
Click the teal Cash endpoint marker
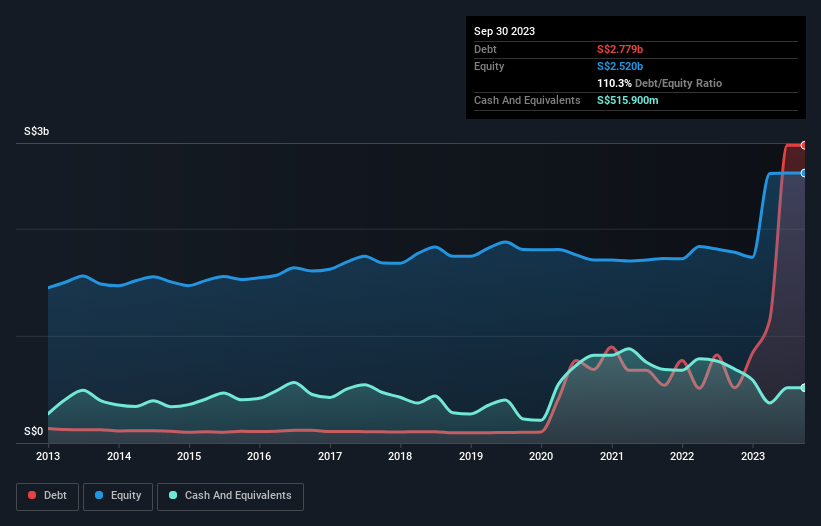click(804, 387)
